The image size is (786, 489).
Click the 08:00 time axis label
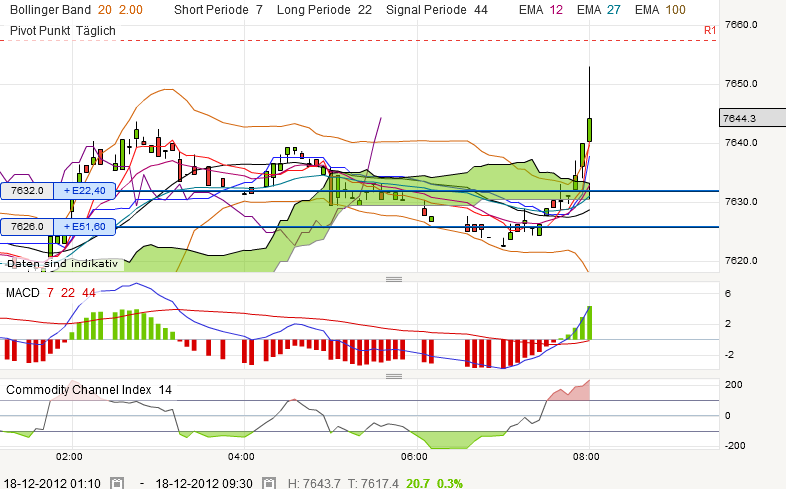click(x=586, y=456)
